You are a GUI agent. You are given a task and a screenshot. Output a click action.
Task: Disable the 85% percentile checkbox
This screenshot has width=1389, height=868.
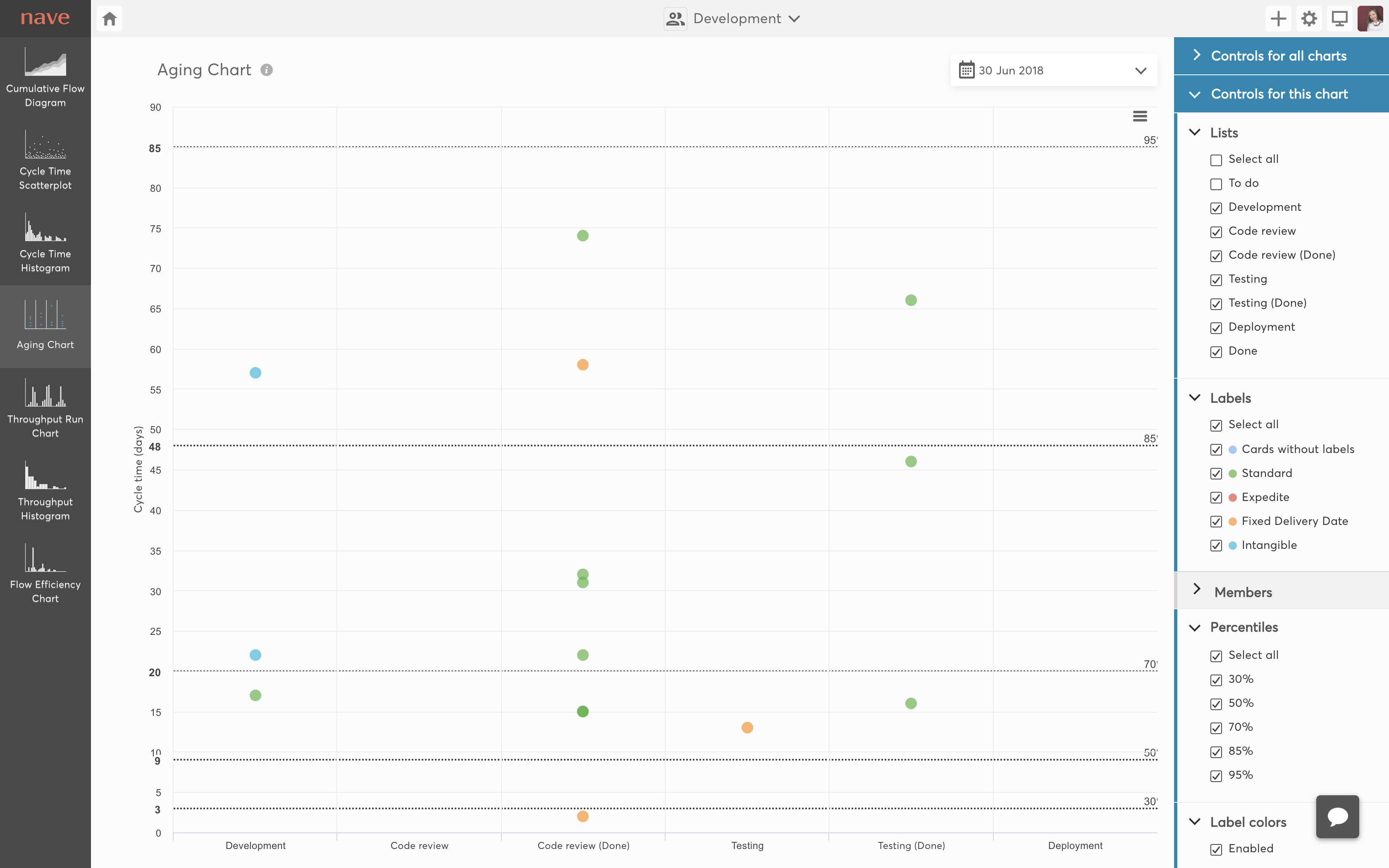[1216, 751]
